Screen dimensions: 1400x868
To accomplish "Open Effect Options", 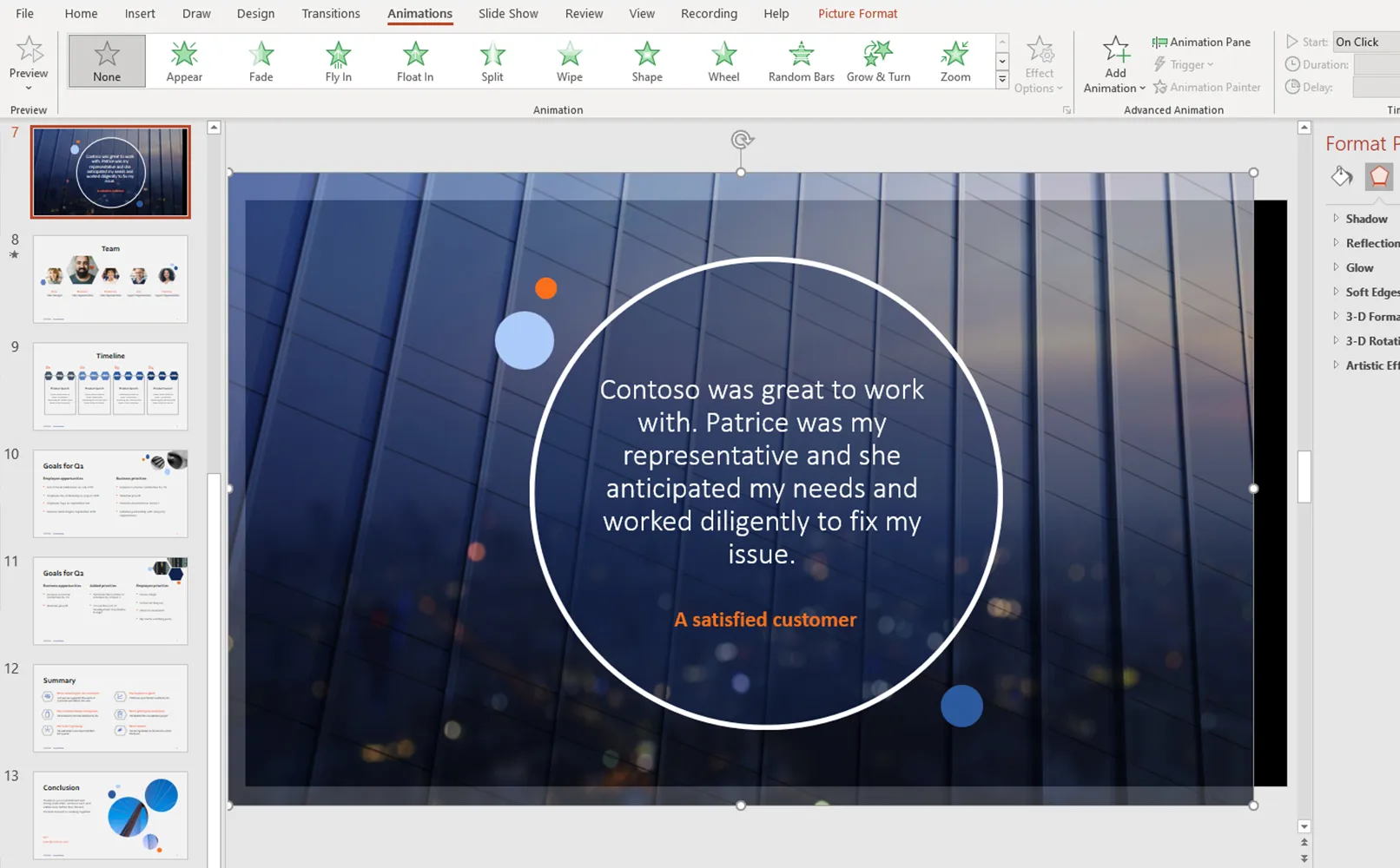I will 1039,65.
